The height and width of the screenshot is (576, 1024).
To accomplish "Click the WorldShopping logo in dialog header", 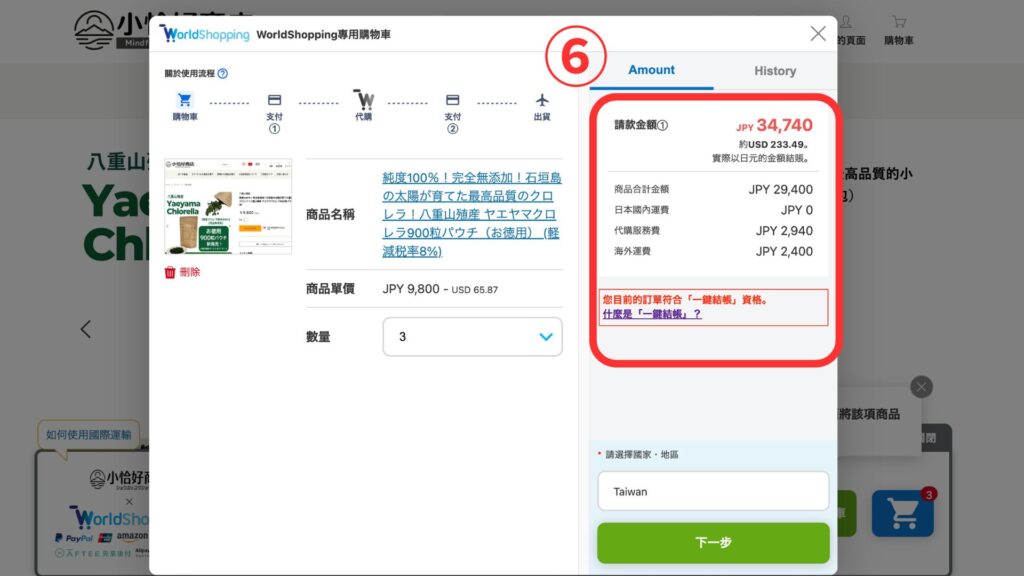I will tap(205, 34).
